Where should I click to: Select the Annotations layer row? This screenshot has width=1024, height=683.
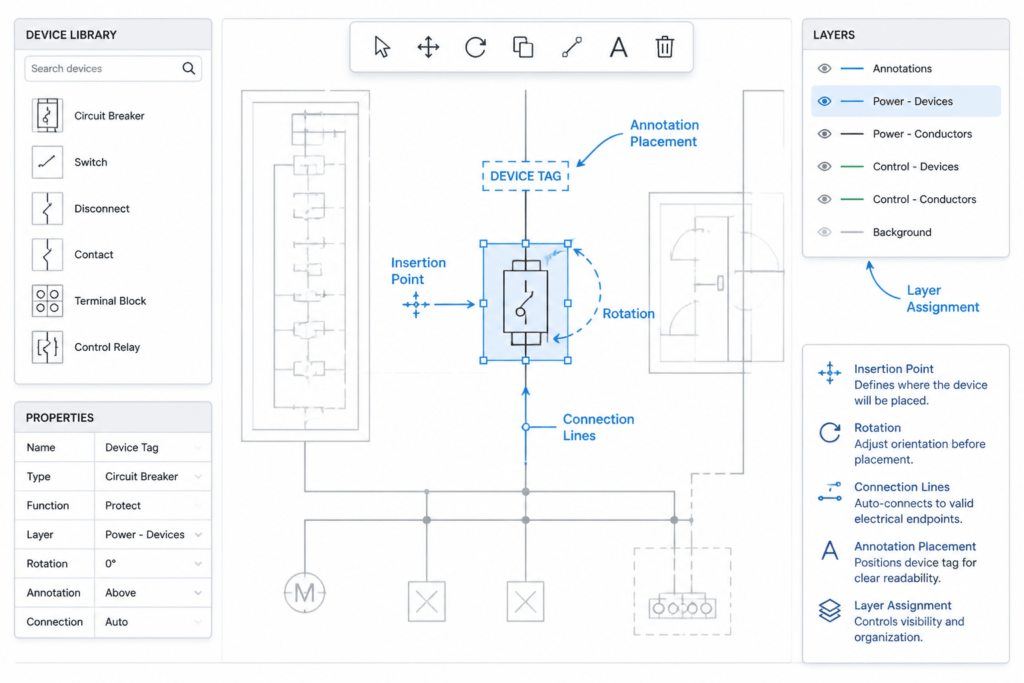(x=905, y=69)
